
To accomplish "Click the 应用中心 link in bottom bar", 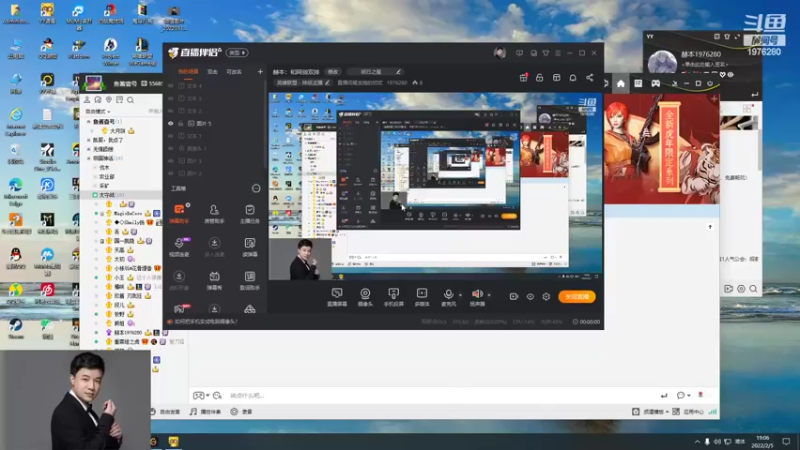I will click(x=689, y=412).
